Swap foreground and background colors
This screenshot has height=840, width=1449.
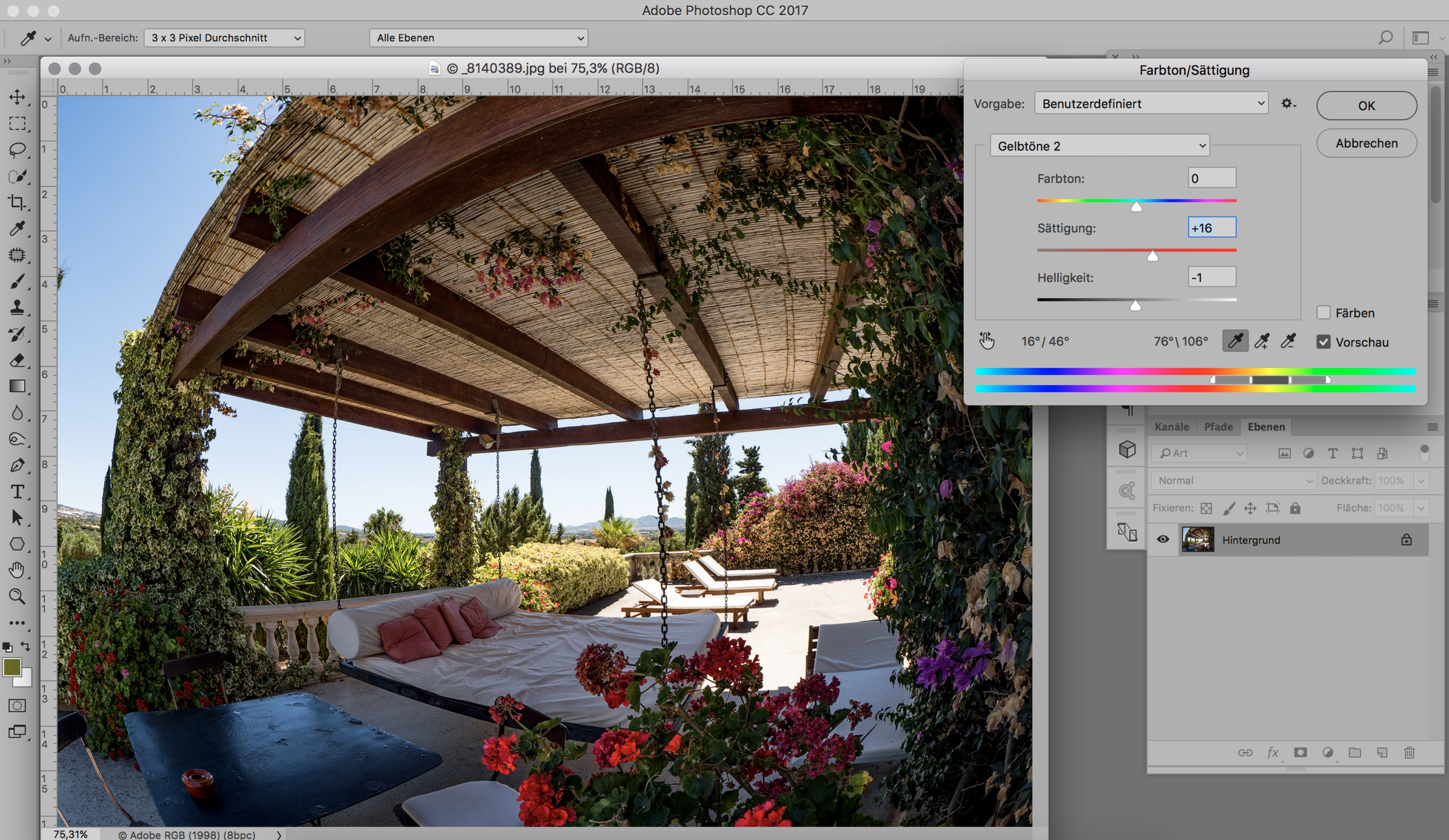(x=26, y=645)
